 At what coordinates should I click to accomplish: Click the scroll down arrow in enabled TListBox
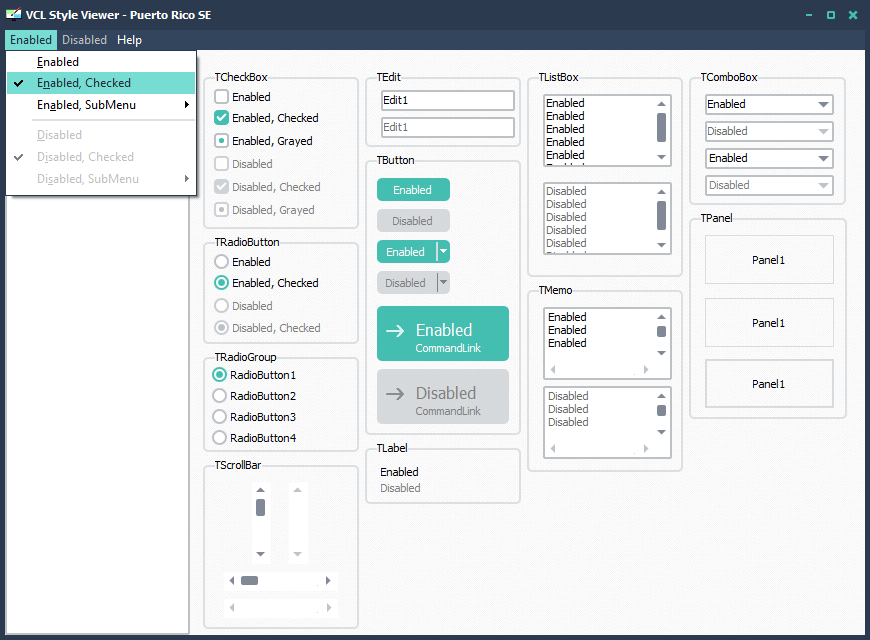tap(661, 157)
